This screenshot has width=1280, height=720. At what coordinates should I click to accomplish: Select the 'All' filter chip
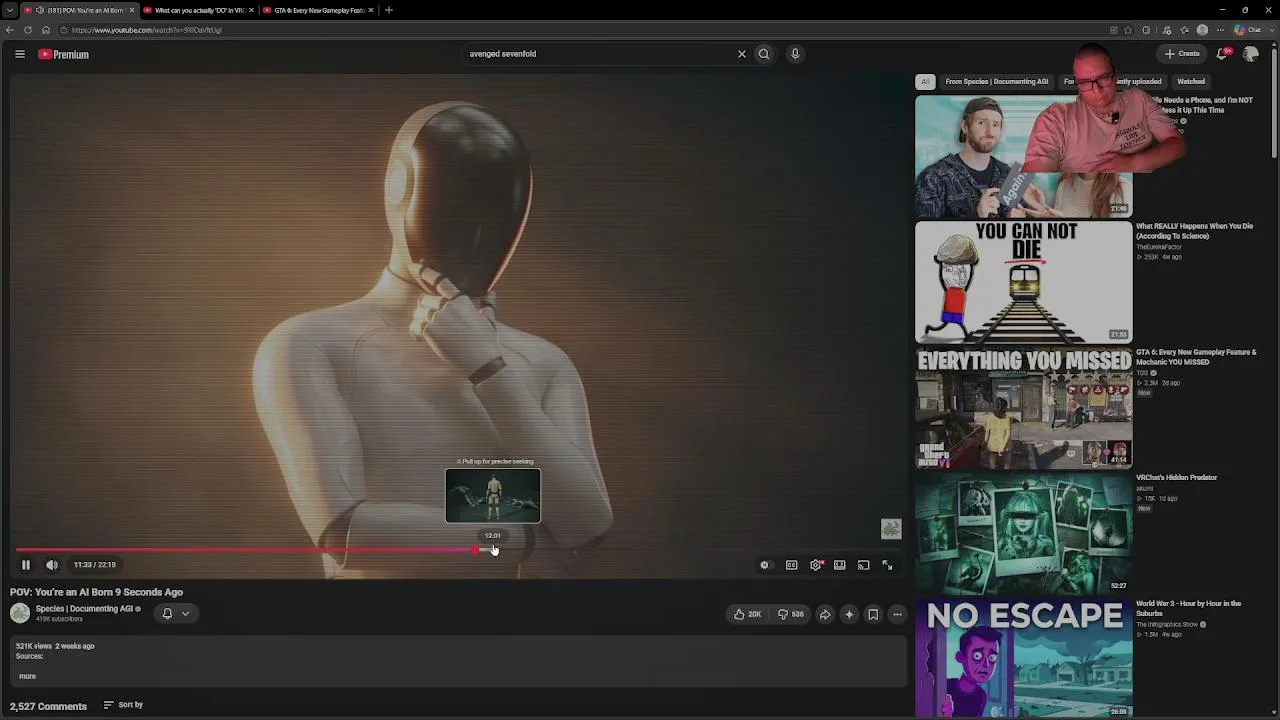click(x=925, y=82)
